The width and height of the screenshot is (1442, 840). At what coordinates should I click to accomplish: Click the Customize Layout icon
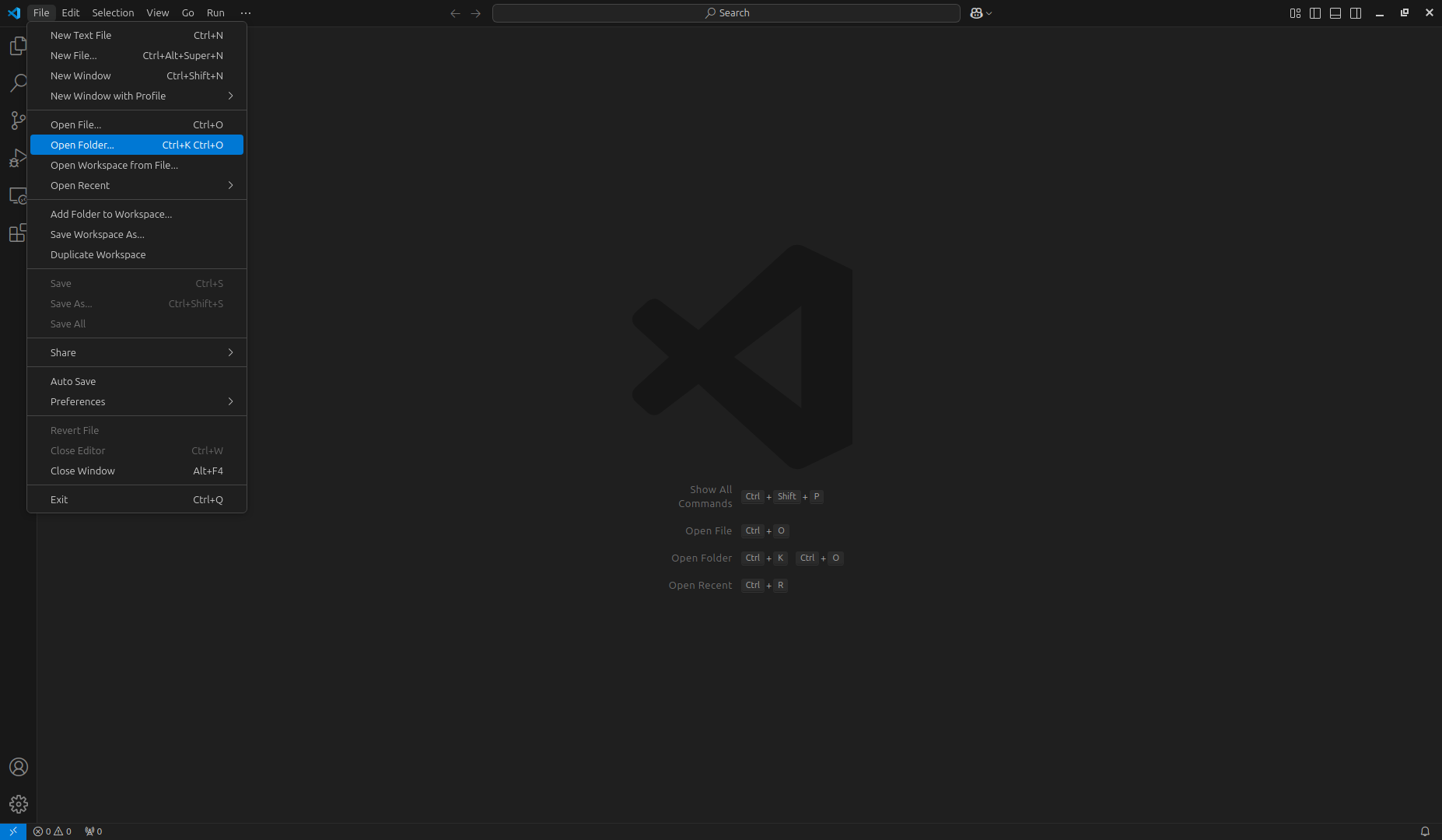pyautogui.click(x=1295, y=13)
